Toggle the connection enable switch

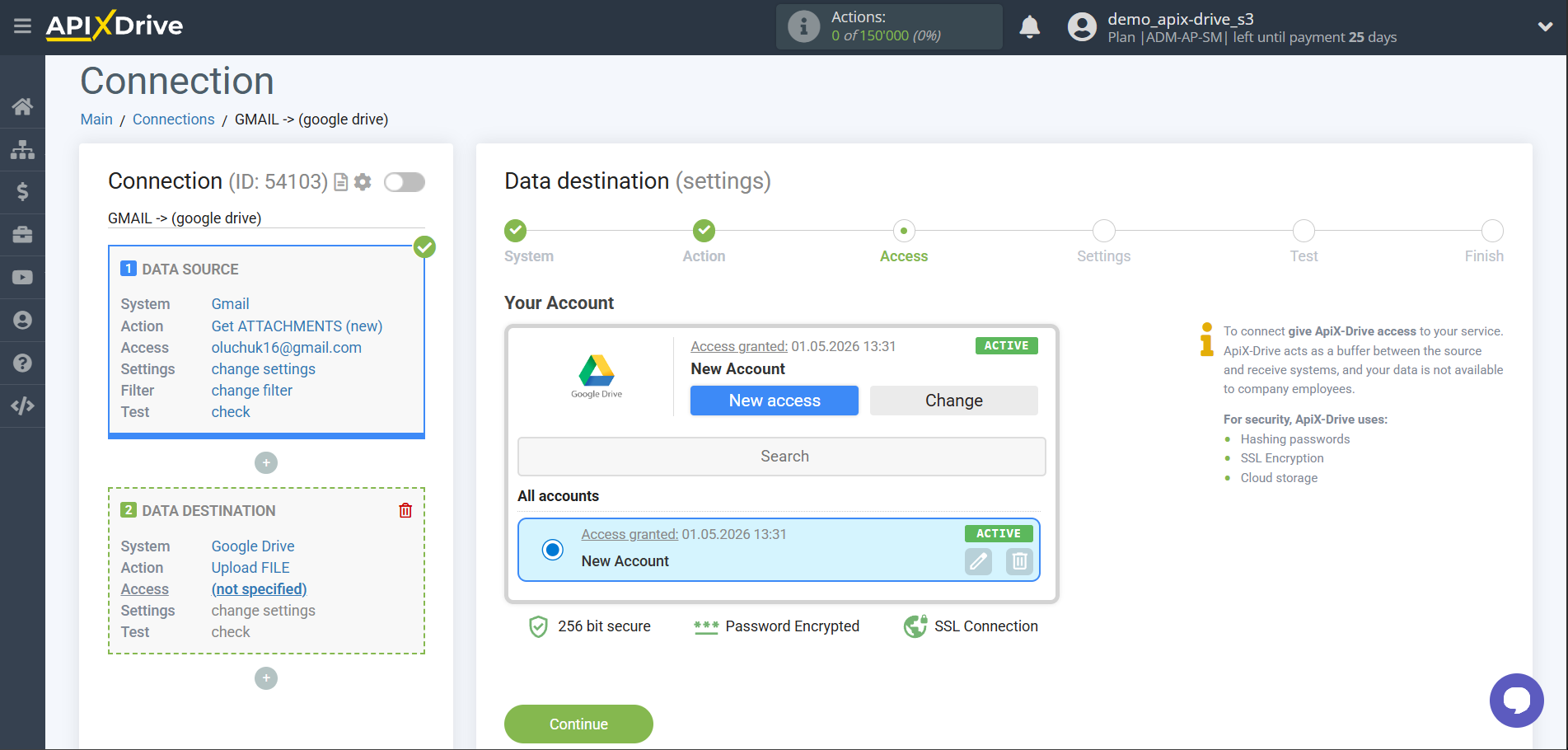(405, 182)
